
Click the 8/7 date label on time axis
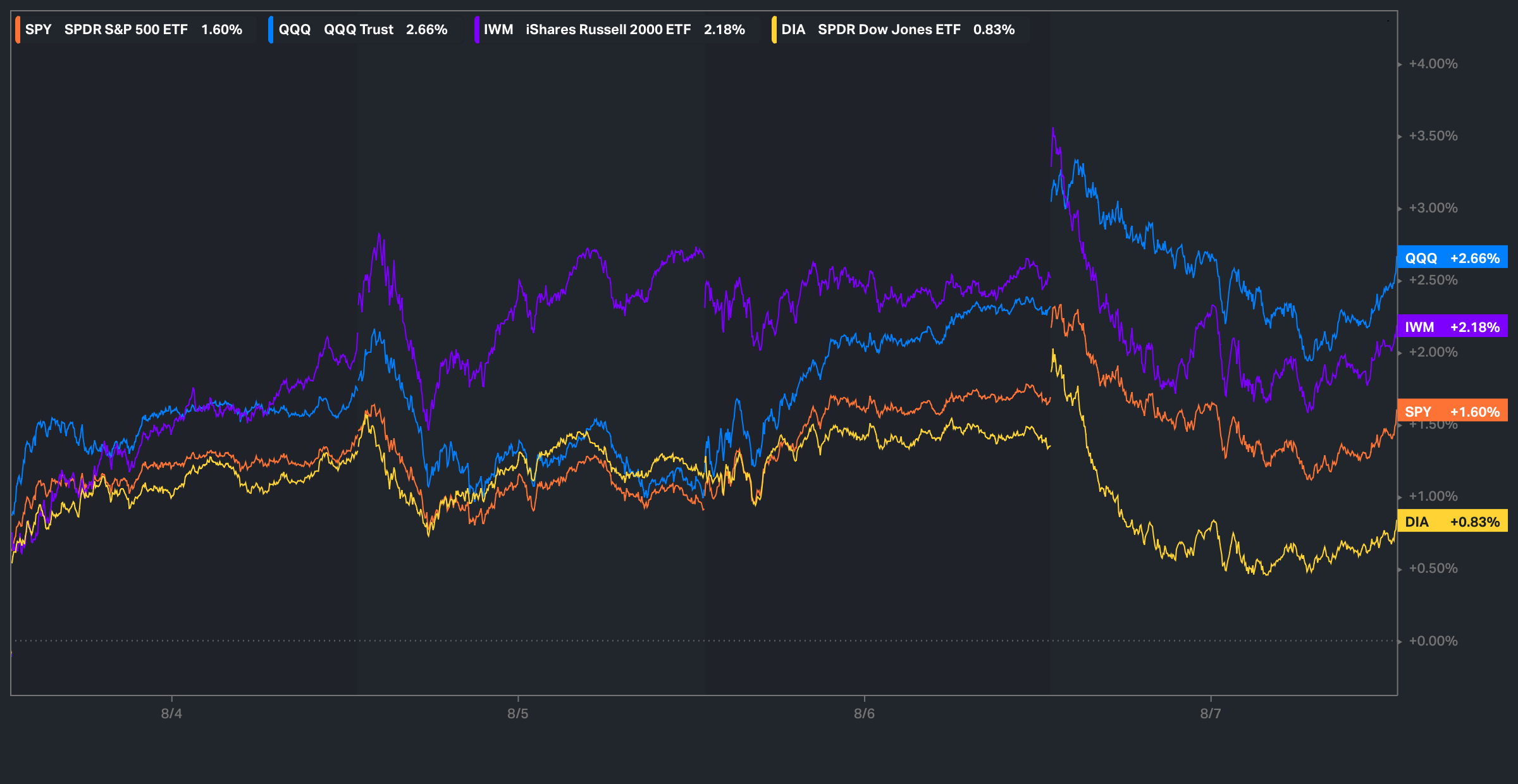click(x=1211, y=713)
